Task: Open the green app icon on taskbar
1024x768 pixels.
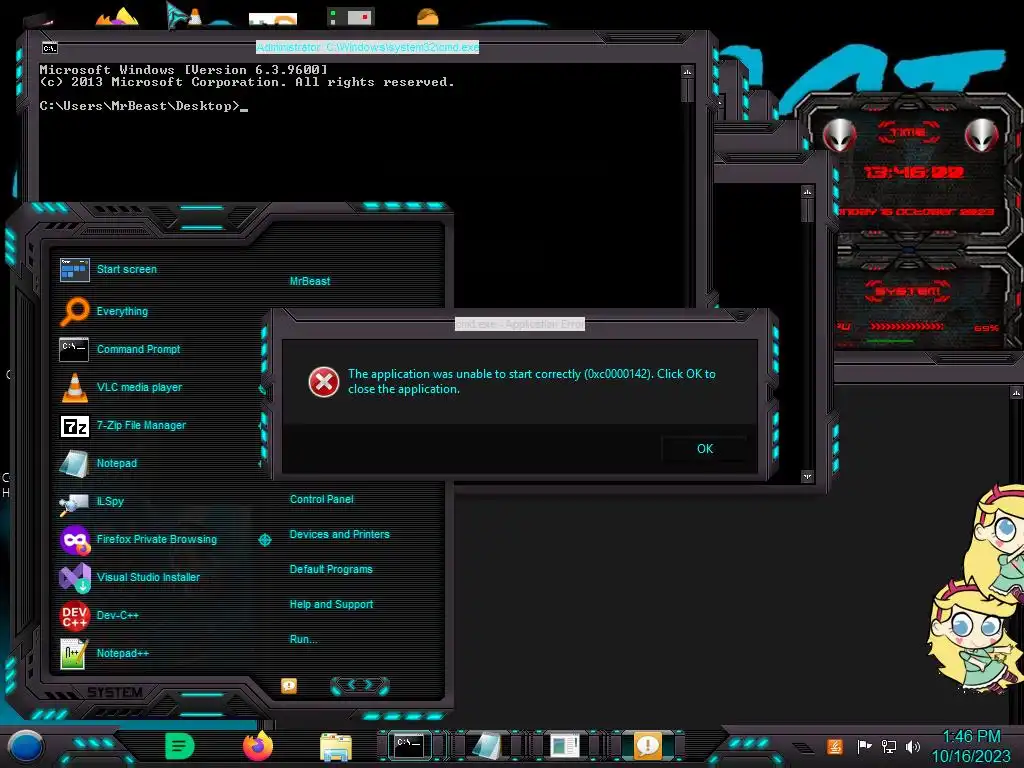Action: point(180,746)
